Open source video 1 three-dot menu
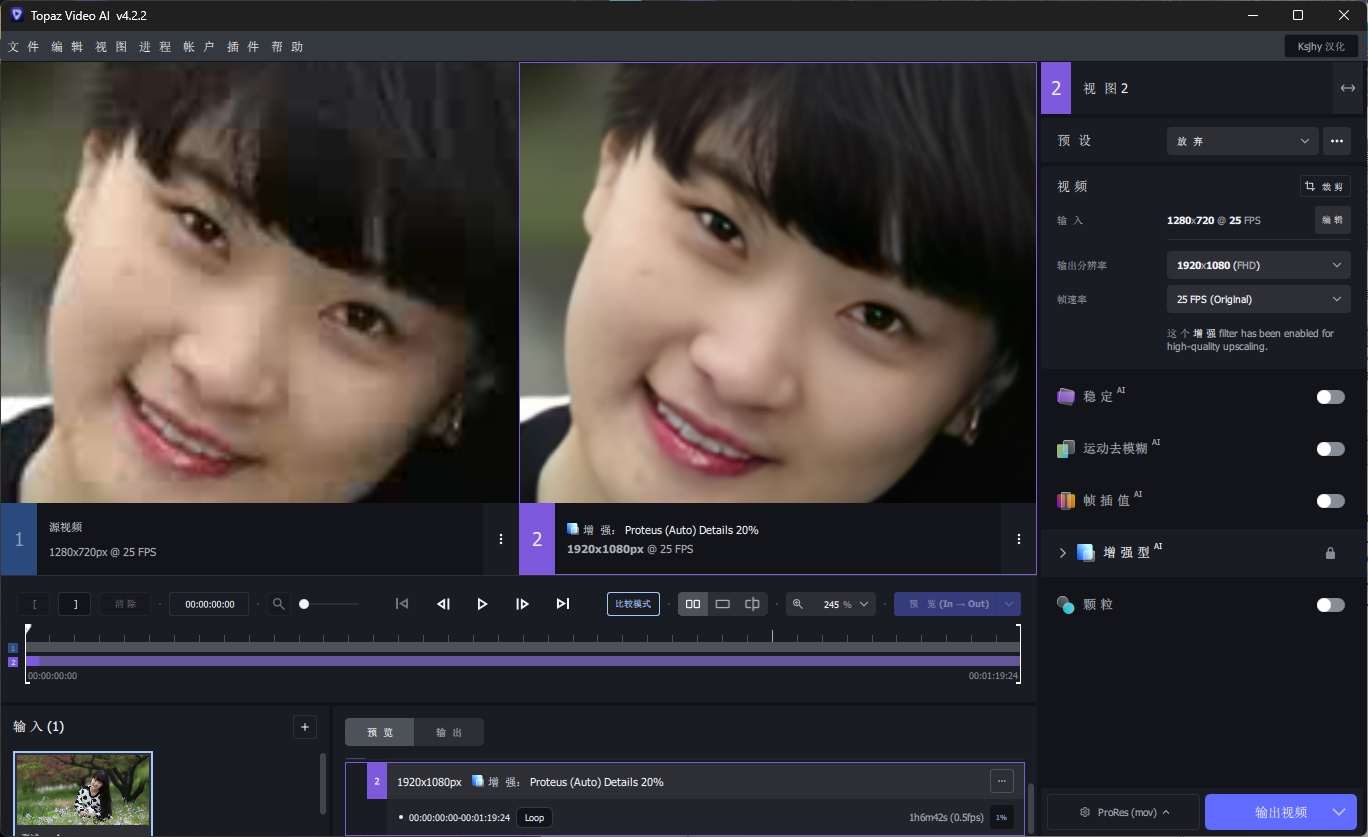Viewport: 1368px width, 837px height. pyautogui.click(x=501, y=539)
